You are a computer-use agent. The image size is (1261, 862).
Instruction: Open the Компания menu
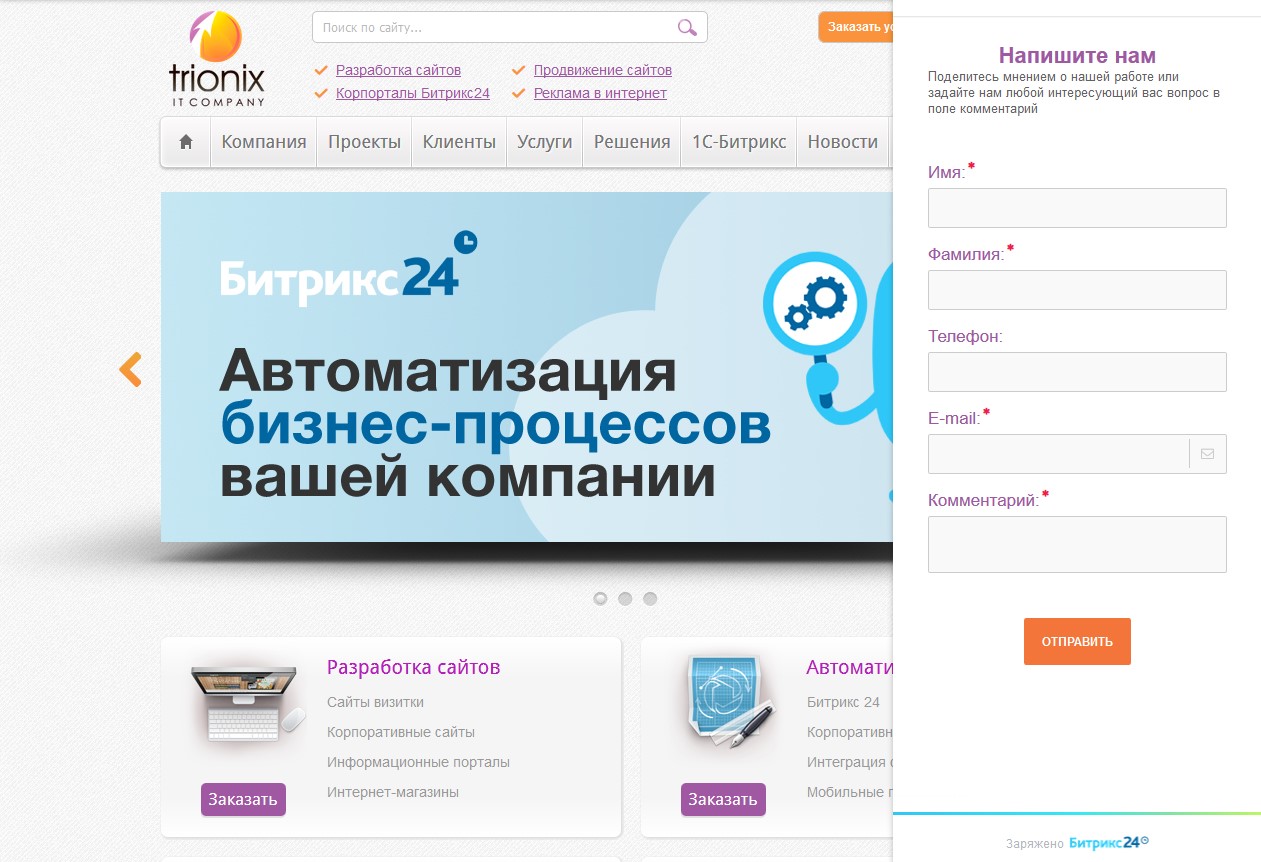click(x=264, y=142)
